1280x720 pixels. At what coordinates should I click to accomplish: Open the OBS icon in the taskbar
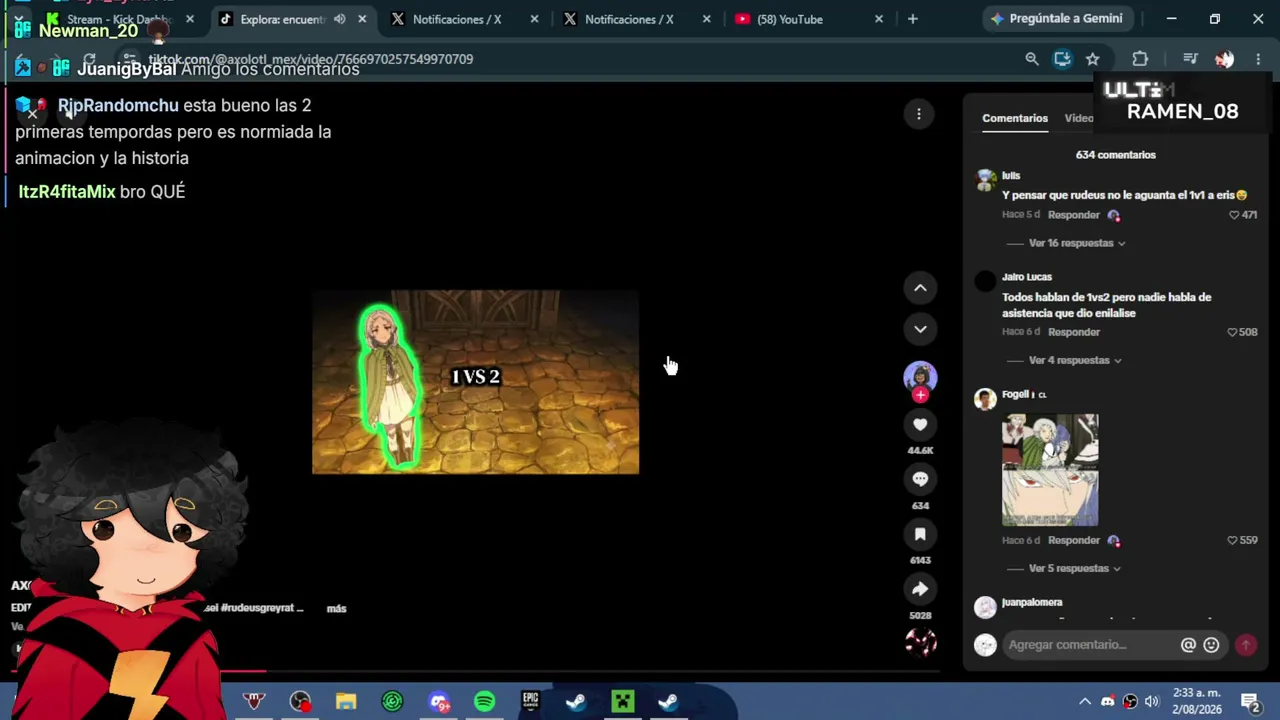(300, 702)
